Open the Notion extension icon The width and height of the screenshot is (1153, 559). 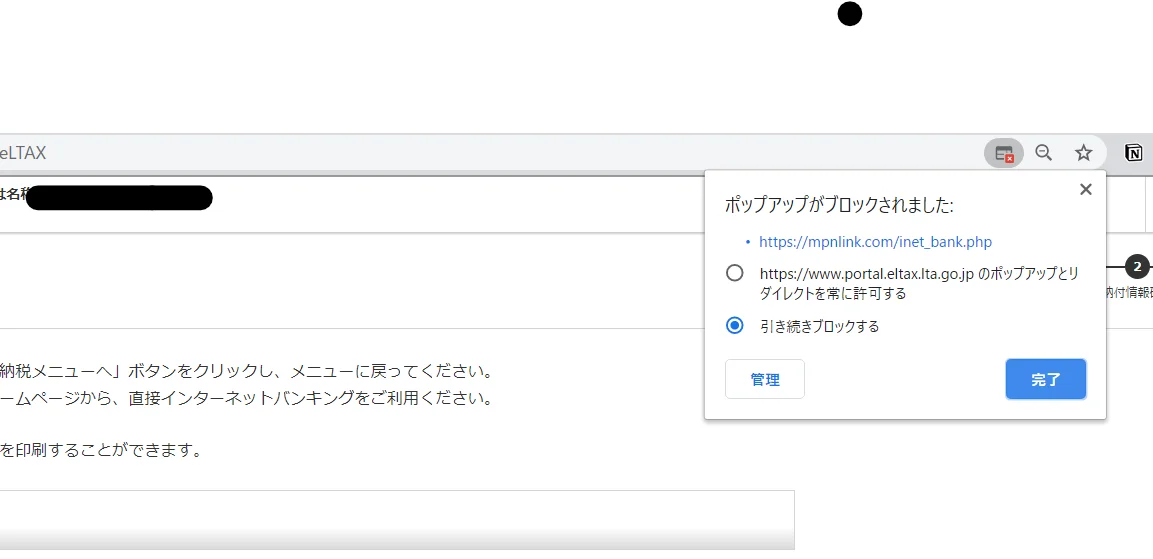1134,153
